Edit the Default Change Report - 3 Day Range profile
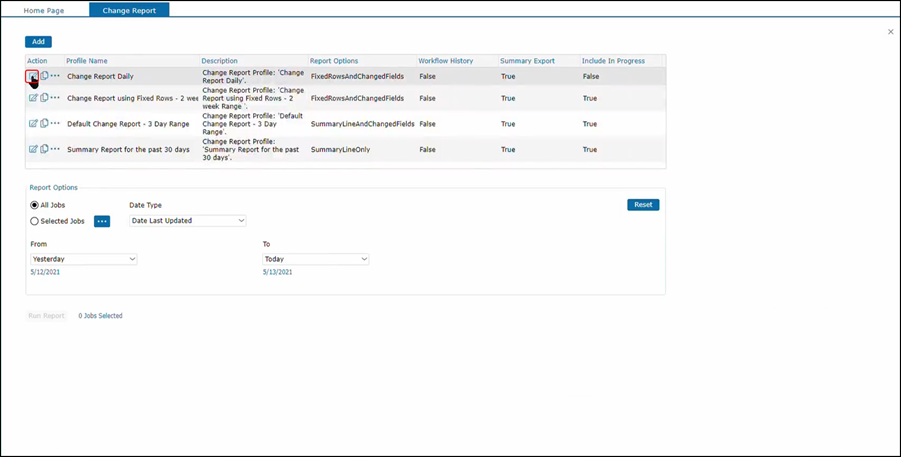Viewport: 901px width, 457px height. [x=33, y=124]
